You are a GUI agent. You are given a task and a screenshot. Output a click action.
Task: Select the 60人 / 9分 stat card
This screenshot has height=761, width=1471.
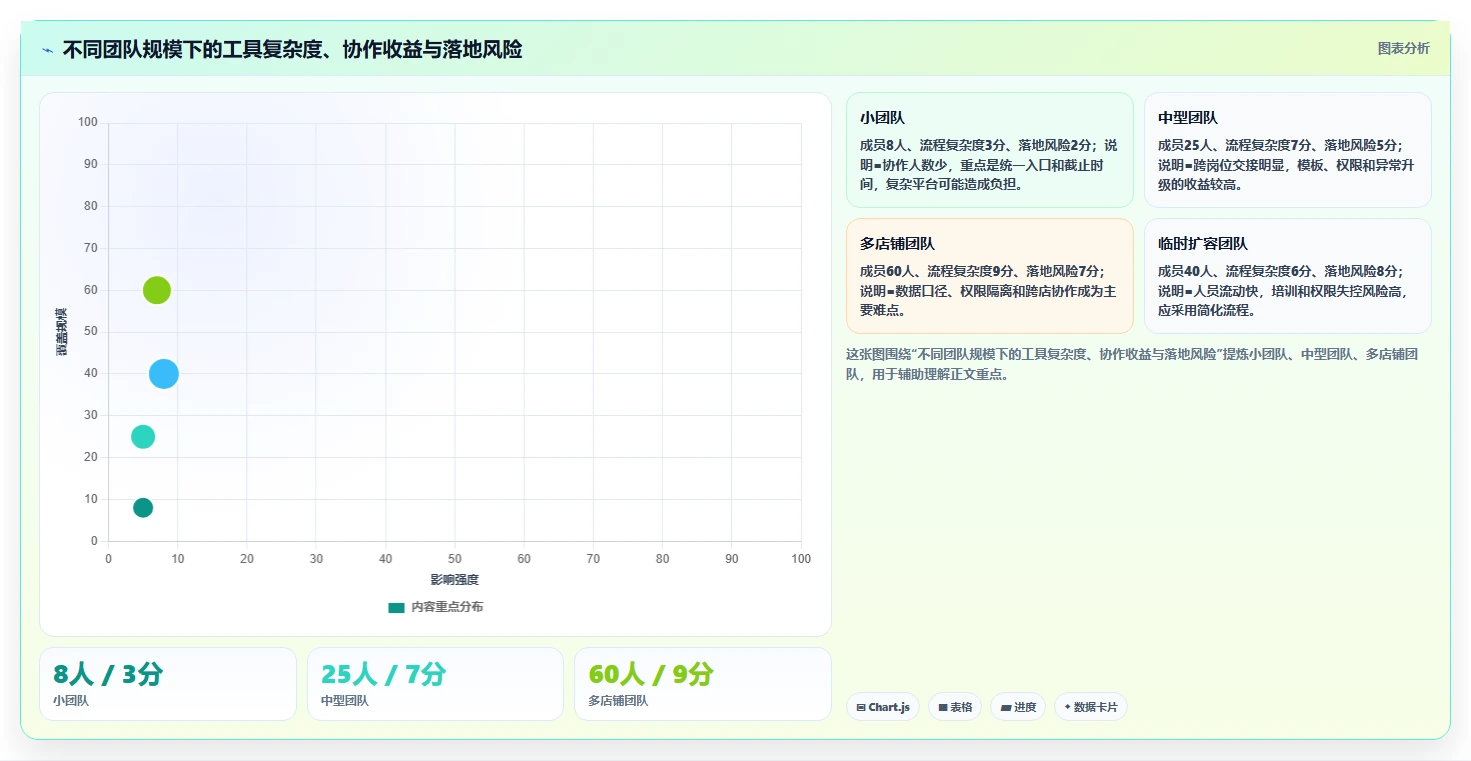point(703,684)
